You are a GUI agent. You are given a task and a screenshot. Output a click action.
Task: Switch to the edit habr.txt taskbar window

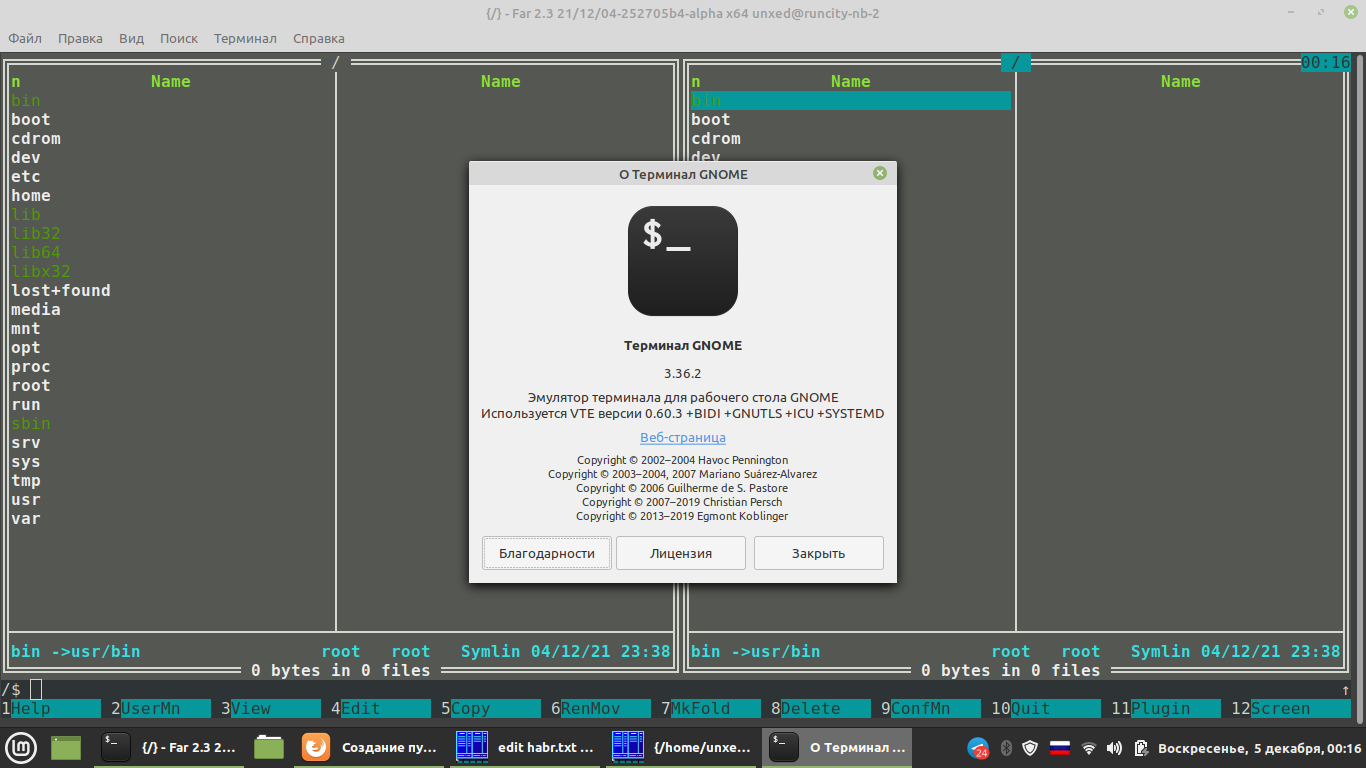coord(524,747)
